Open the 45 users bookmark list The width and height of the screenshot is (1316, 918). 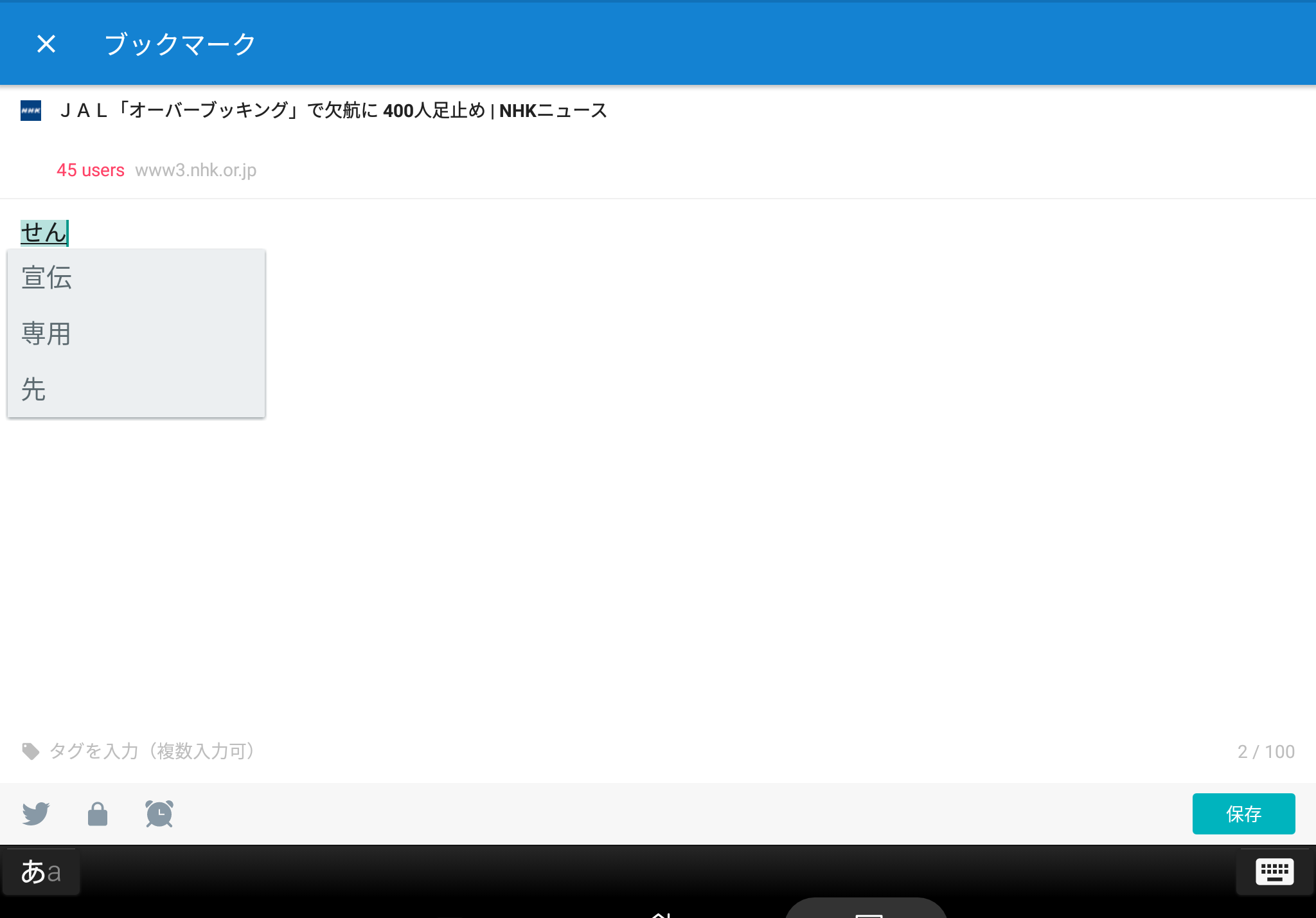tap(90, 170)
